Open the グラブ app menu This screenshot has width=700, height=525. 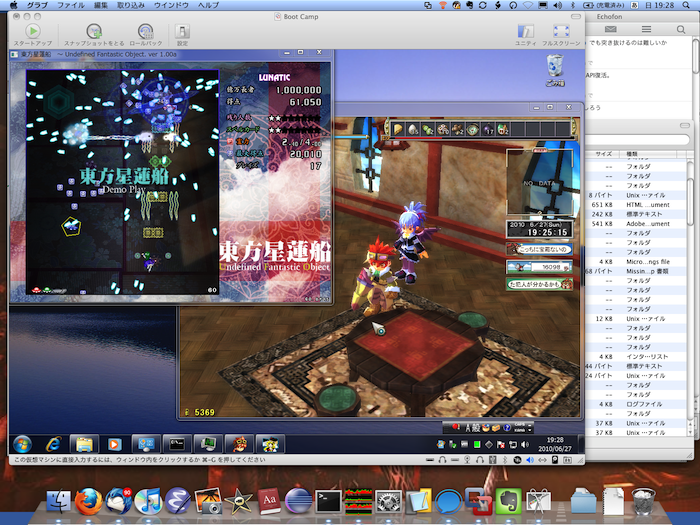tap(37, 5)
